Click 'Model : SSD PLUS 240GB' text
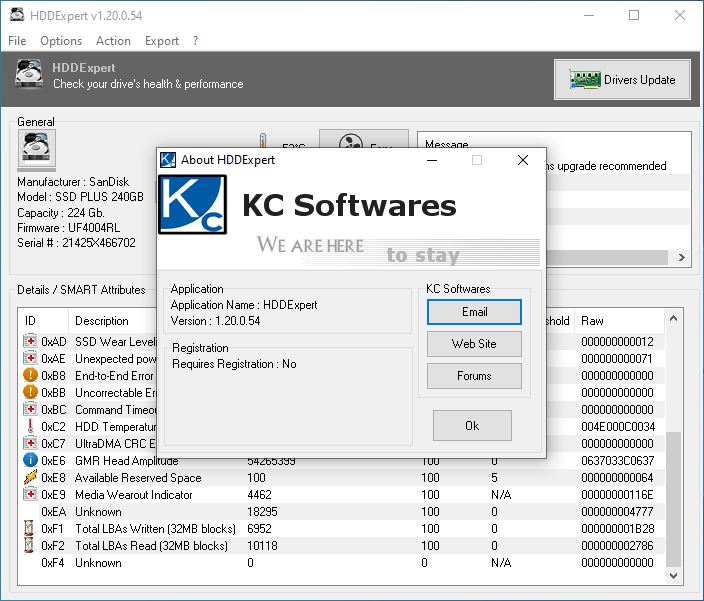This screenshot has width=704, height=601. click(80, 197)
